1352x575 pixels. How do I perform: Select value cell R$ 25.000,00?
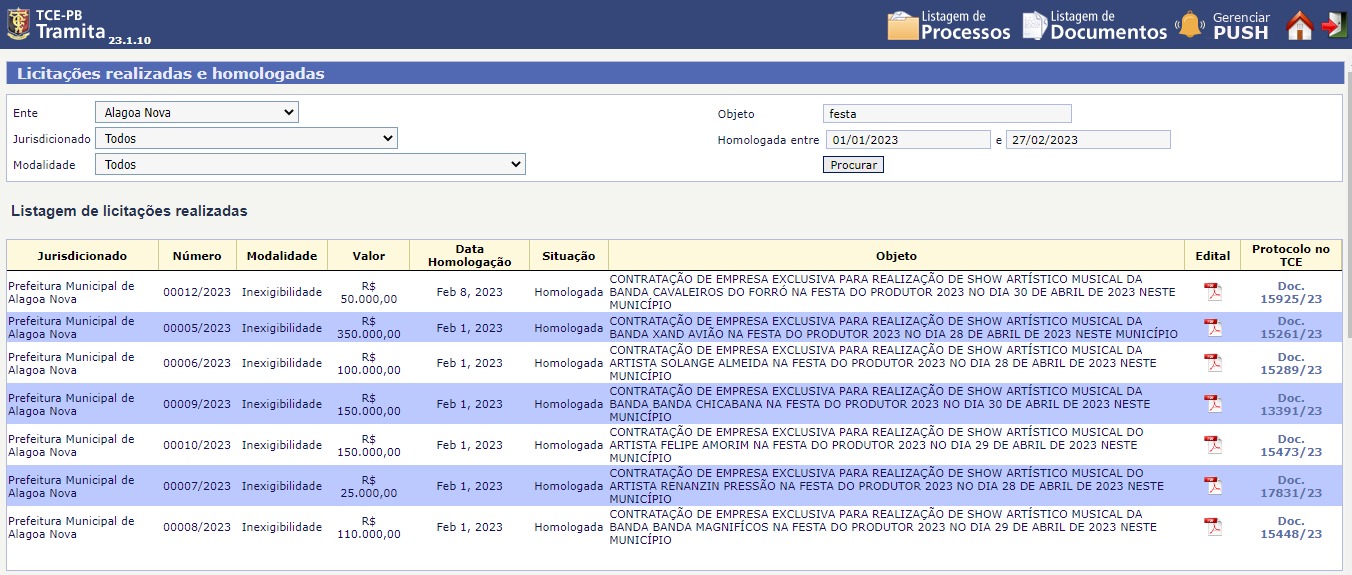tap(368, 486)
